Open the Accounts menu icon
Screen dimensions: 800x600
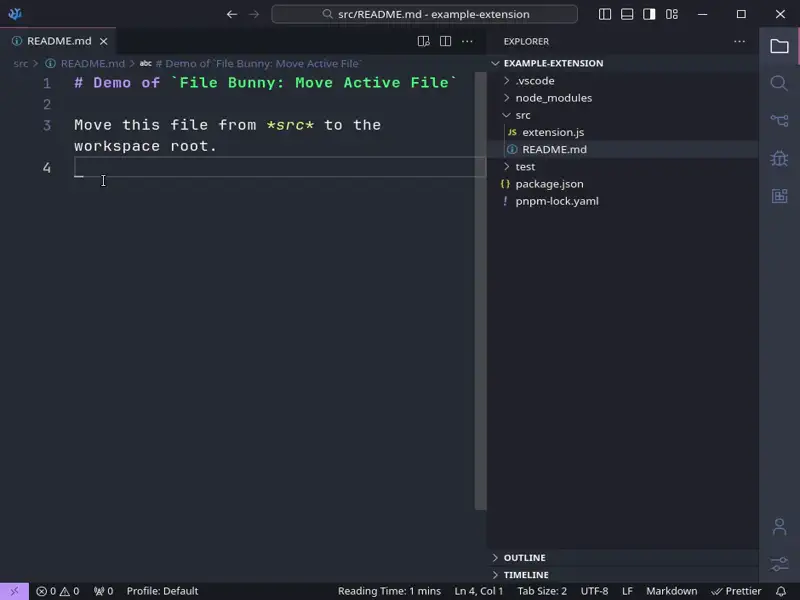(779, 527)
